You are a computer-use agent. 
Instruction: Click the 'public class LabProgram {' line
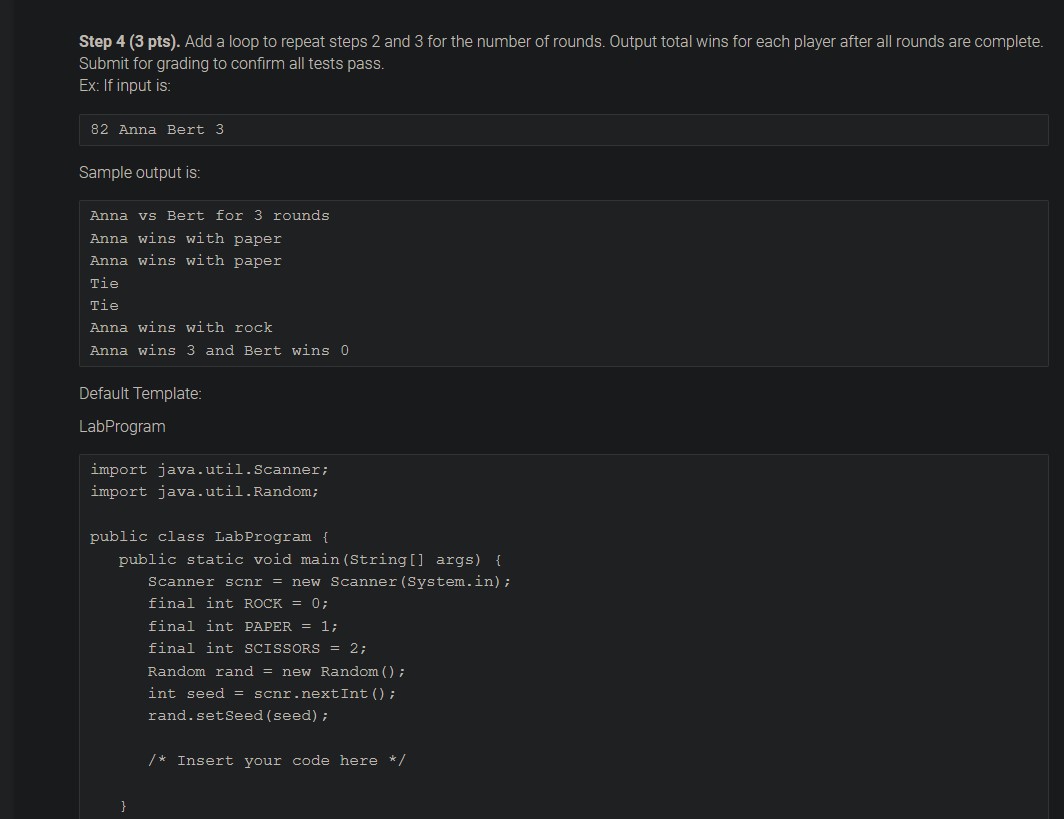click(x=209, y=537)
